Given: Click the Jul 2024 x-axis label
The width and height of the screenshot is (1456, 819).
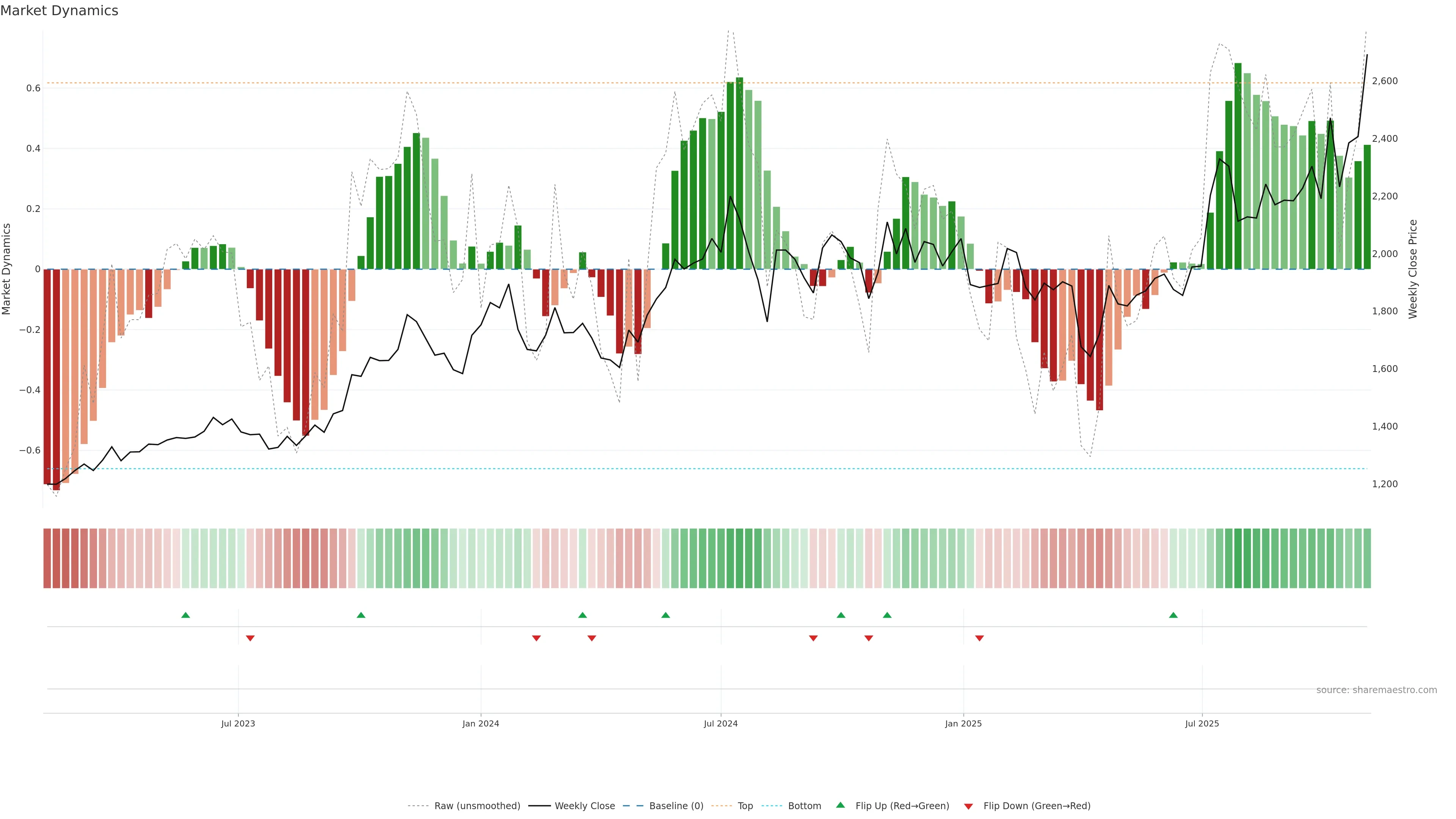Looking at the screenshot, I should tap(721, 723).
